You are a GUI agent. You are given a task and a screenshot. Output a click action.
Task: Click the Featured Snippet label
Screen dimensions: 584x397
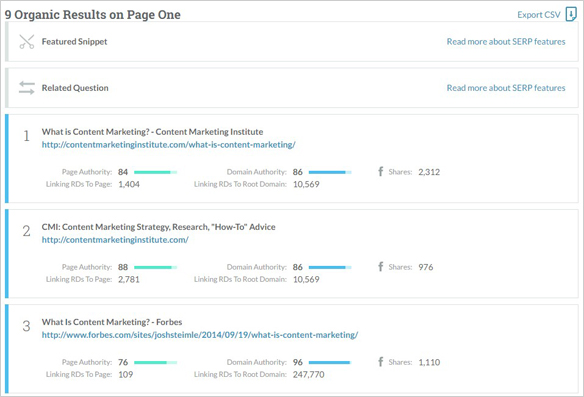pos(74,42)
